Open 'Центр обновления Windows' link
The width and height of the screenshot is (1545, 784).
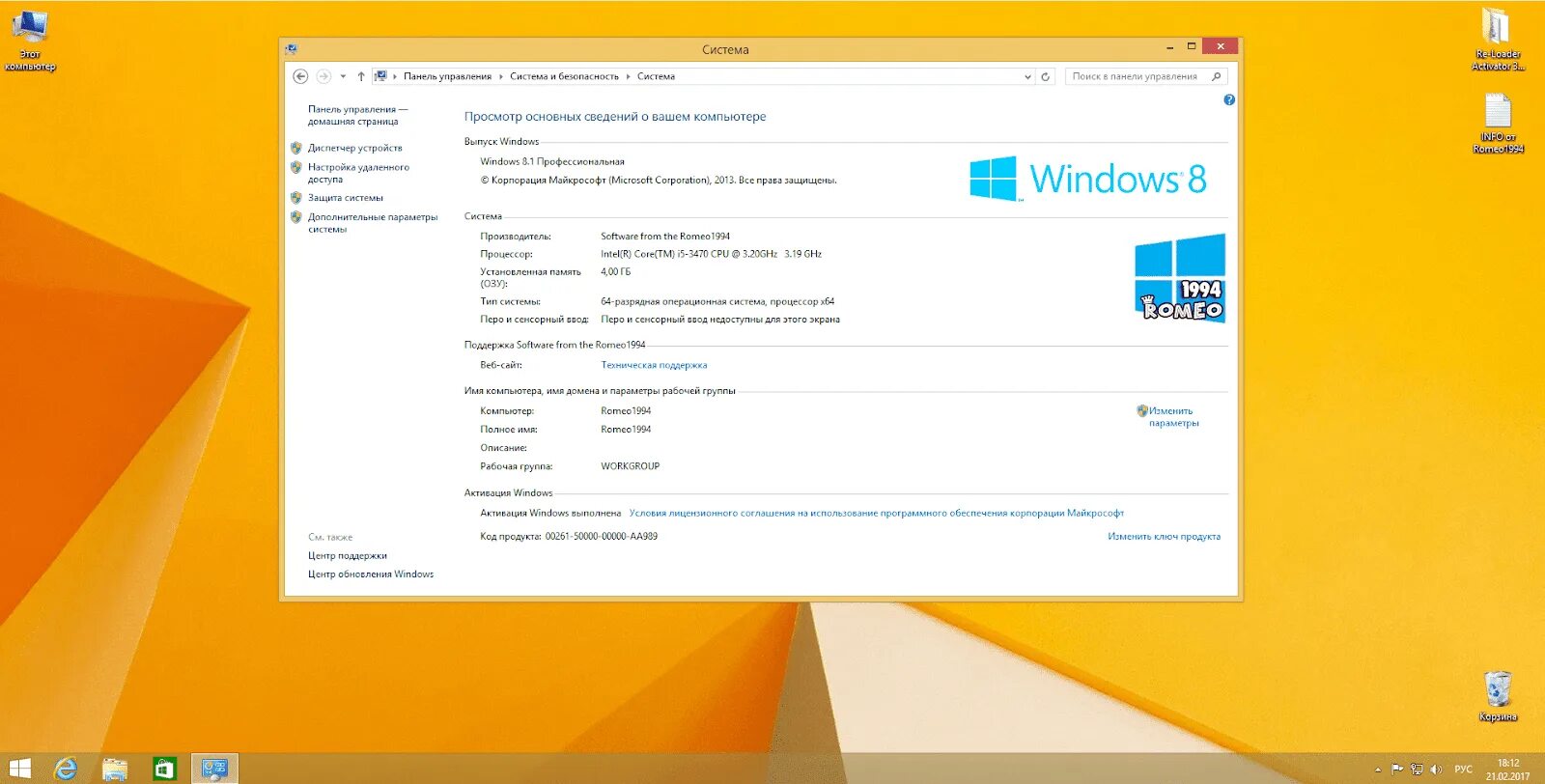[x=371, y=574]
